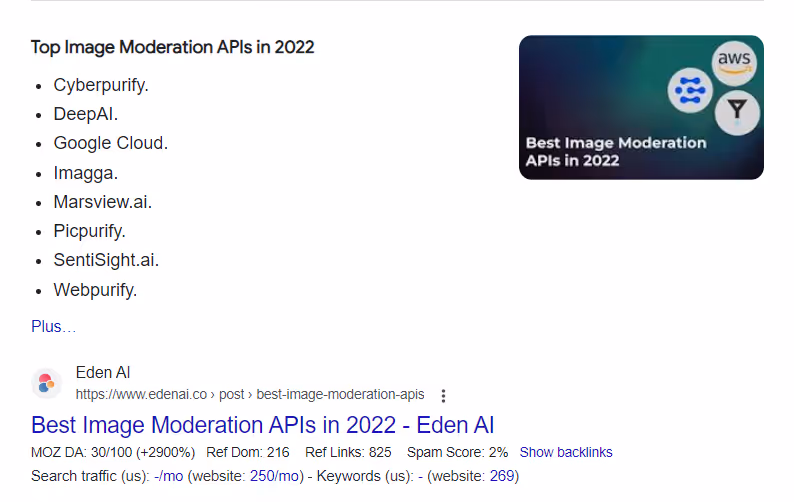This screenshot has width=794, height=502.
Task: Click the 269 website keywords link
Action: (x=502, y=476)
